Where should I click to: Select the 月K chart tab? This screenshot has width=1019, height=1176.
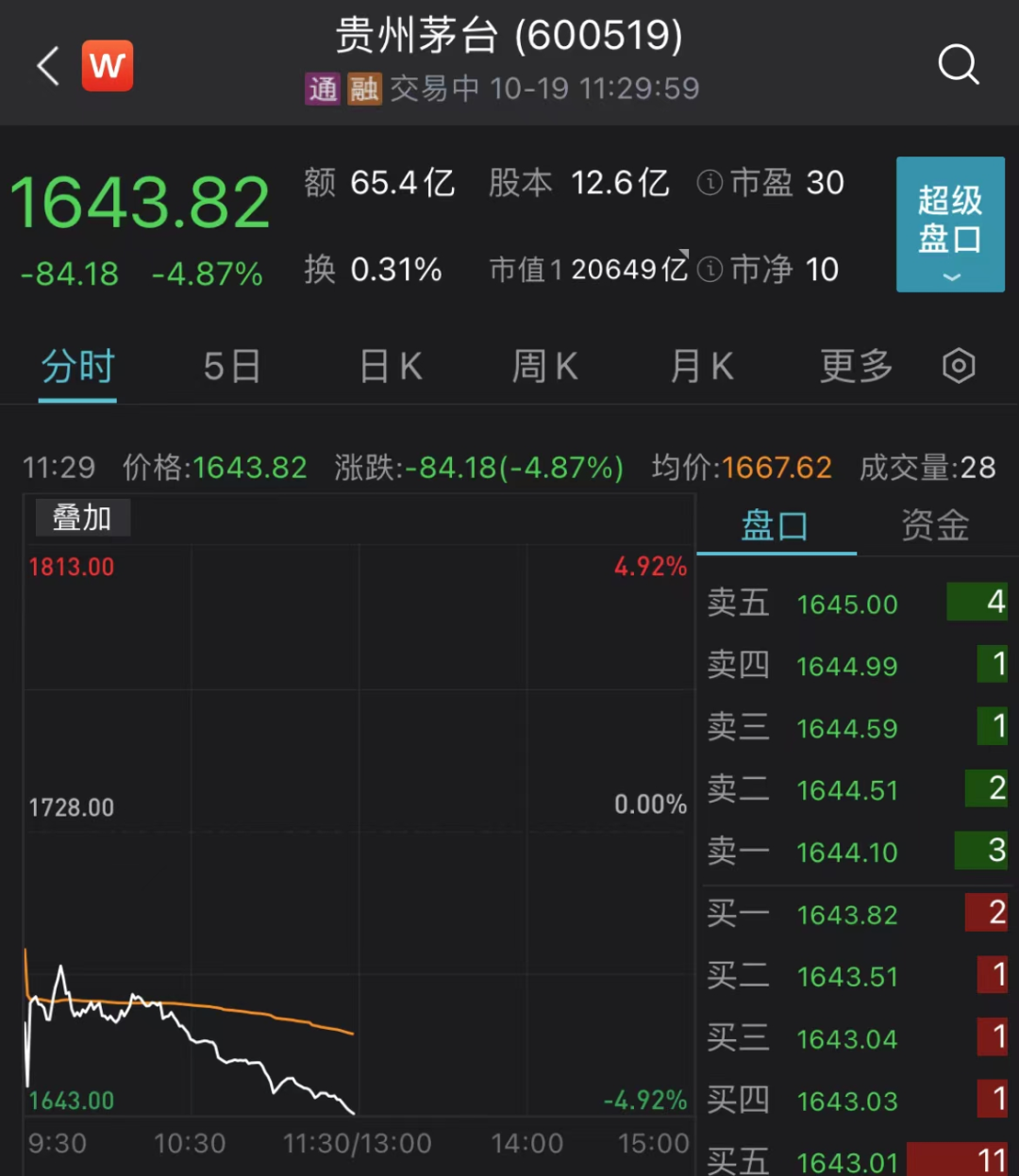coord(701,366)
